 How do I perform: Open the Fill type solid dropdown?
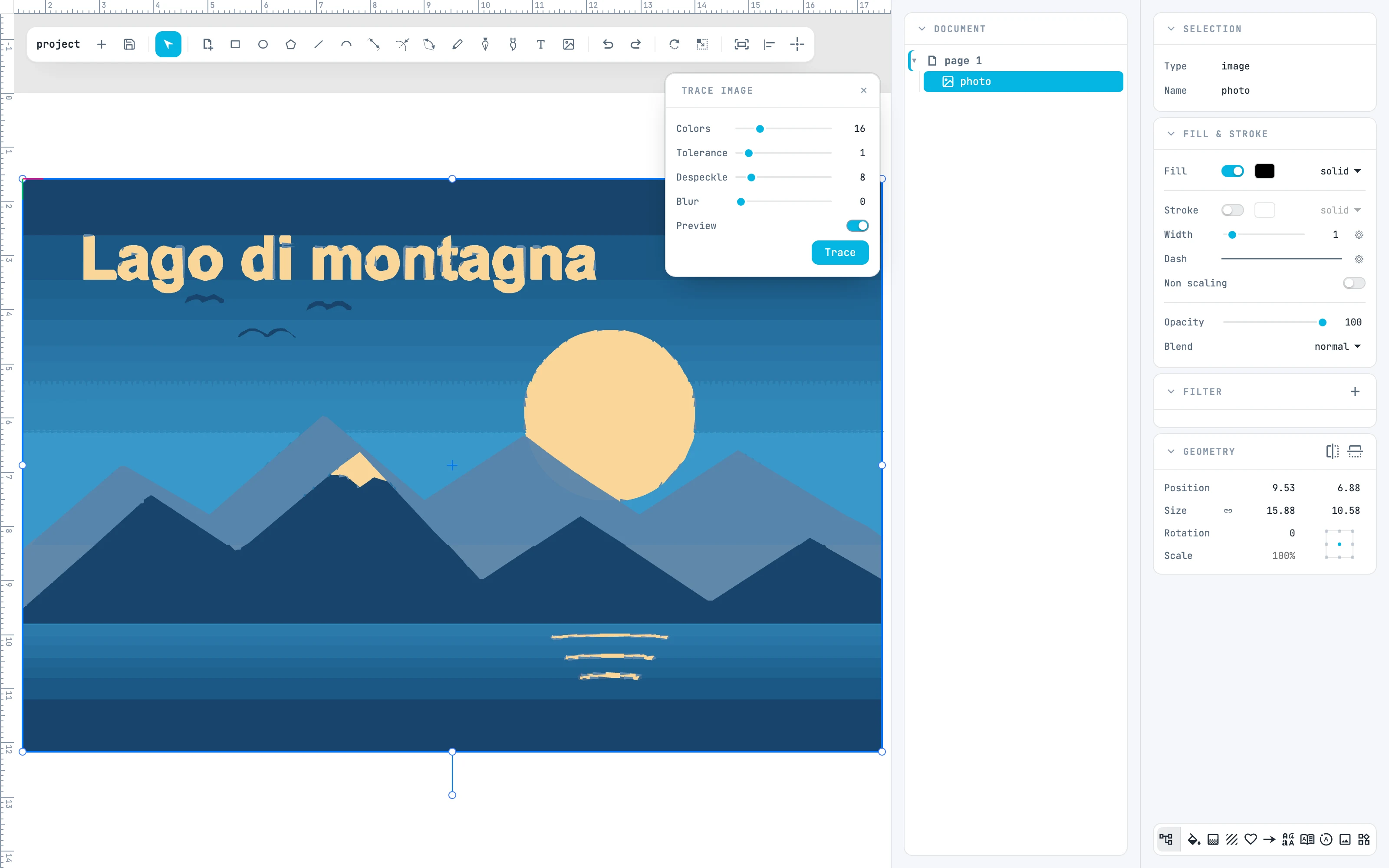click(1340, 171)
